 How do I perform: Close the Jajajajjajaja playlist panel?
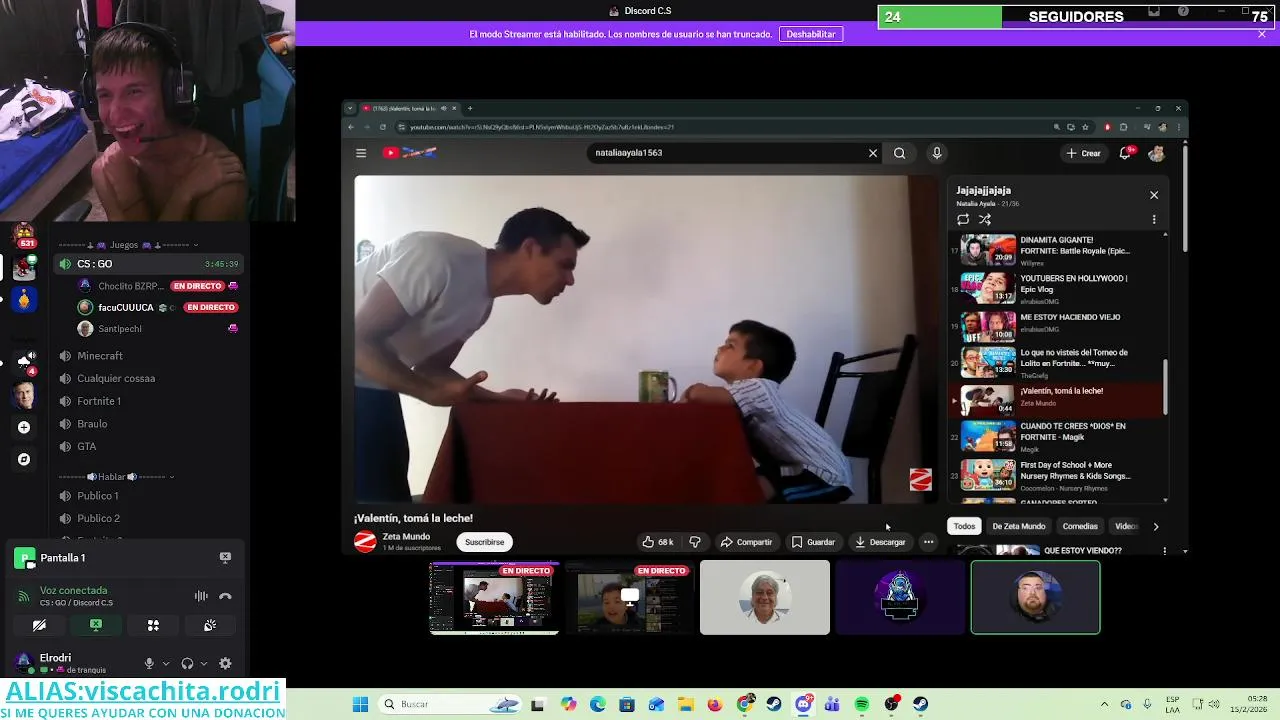[1154, 195]
